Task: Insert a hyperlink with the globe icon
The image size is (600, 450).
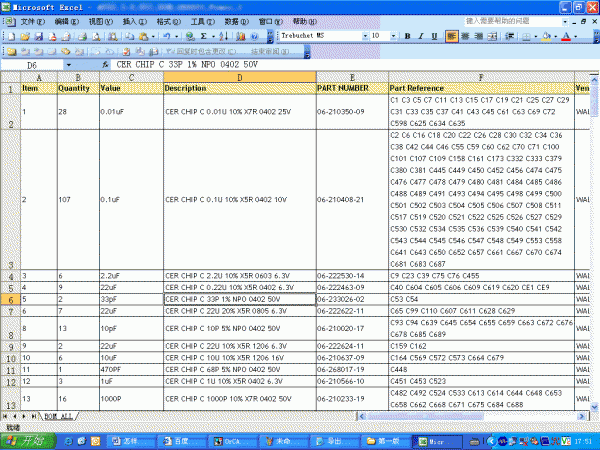Action: (x=190, y=36)
